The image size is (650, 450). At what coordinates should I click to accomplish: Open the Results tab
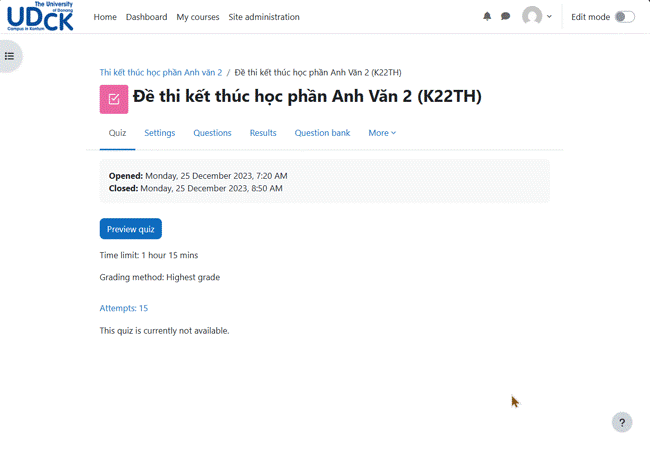263,133
